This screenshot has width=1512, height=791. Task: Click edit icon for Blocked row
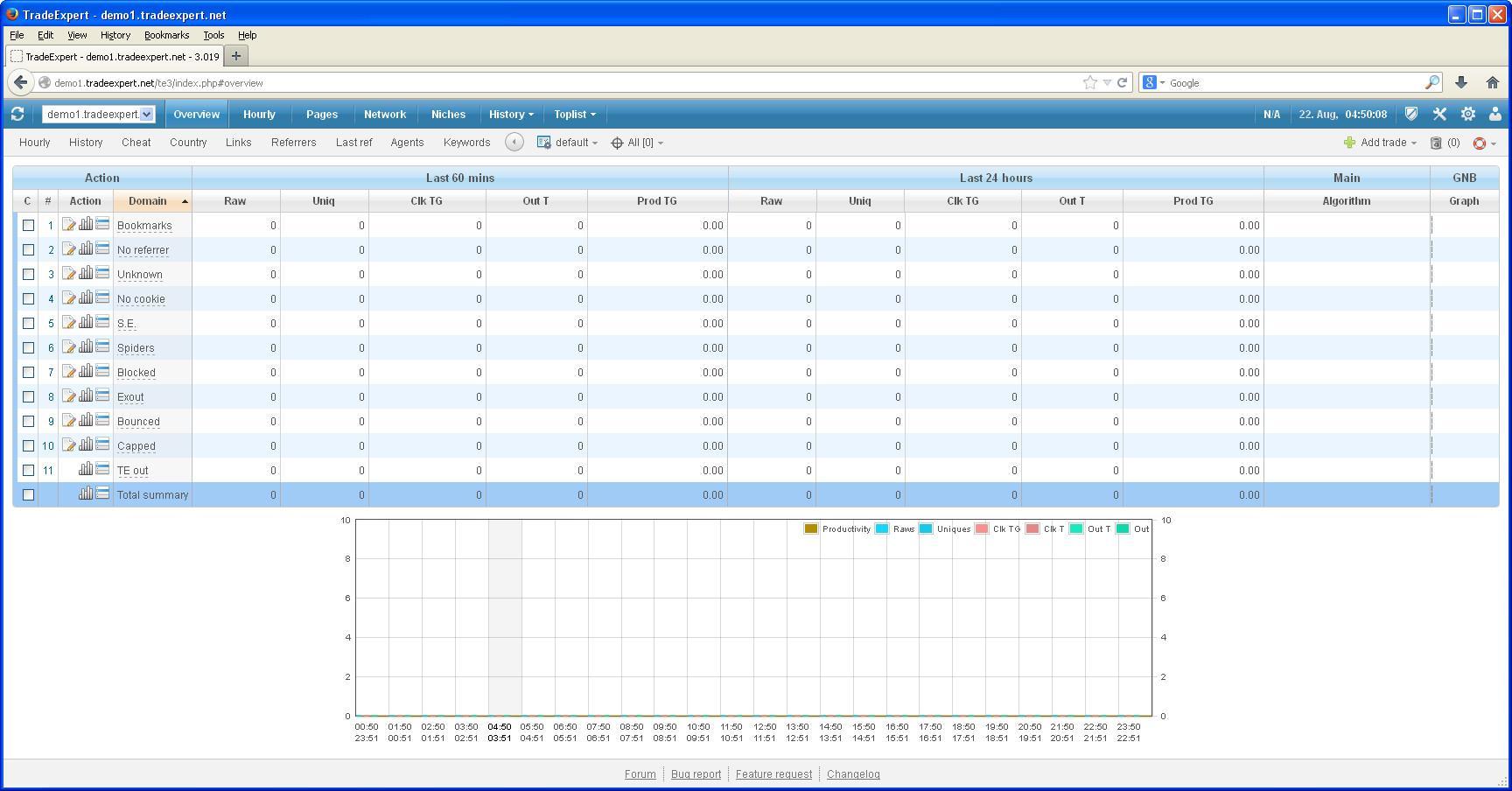click(68, 372)
